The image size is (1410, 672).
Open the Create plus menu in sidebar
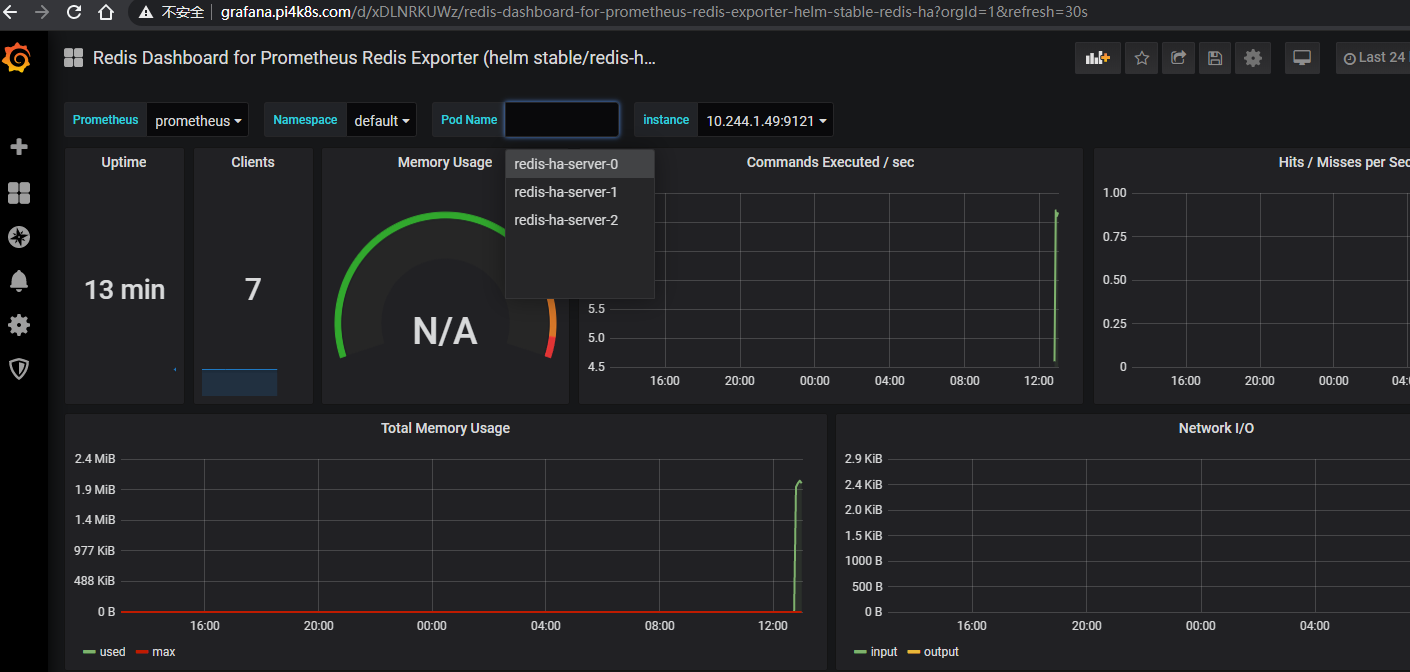click(18, 147)
